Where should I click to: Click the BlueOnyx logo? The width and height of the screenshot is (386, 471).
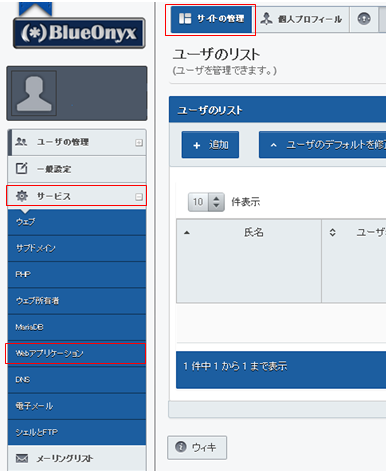tap(79, 33)
